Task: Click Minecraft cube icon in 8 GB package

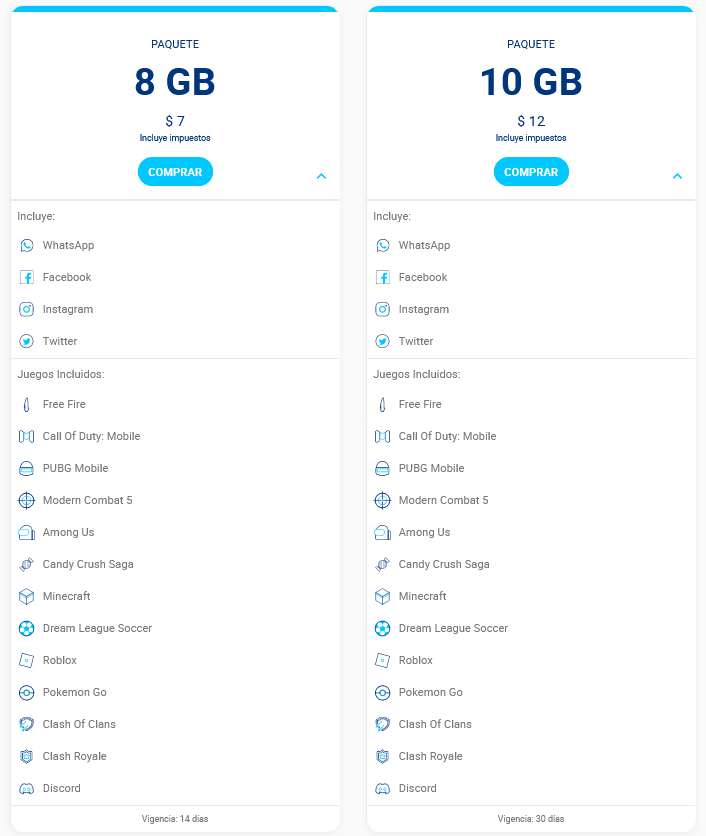Action: [27, 596]
